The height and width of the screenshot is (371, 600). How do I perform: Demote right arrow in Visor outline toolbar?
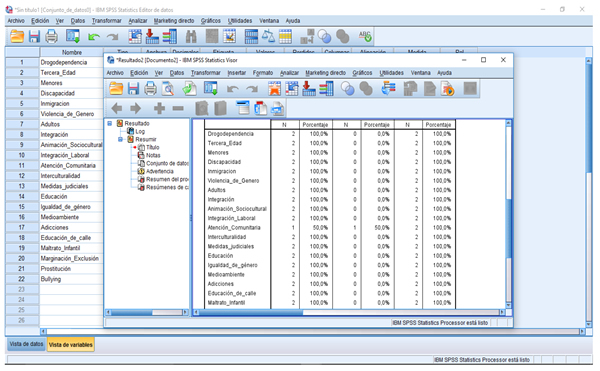click(135, 109)
